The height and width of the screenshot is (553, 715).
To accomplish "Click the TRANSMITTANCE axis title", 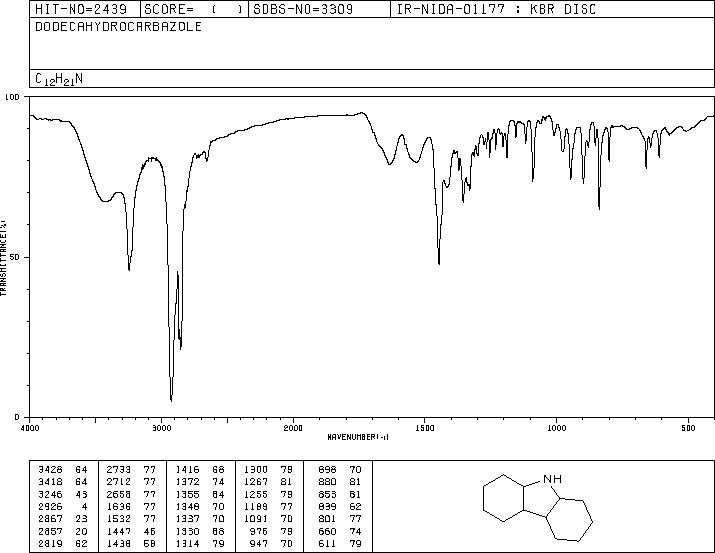I will (x=3, y=258).
